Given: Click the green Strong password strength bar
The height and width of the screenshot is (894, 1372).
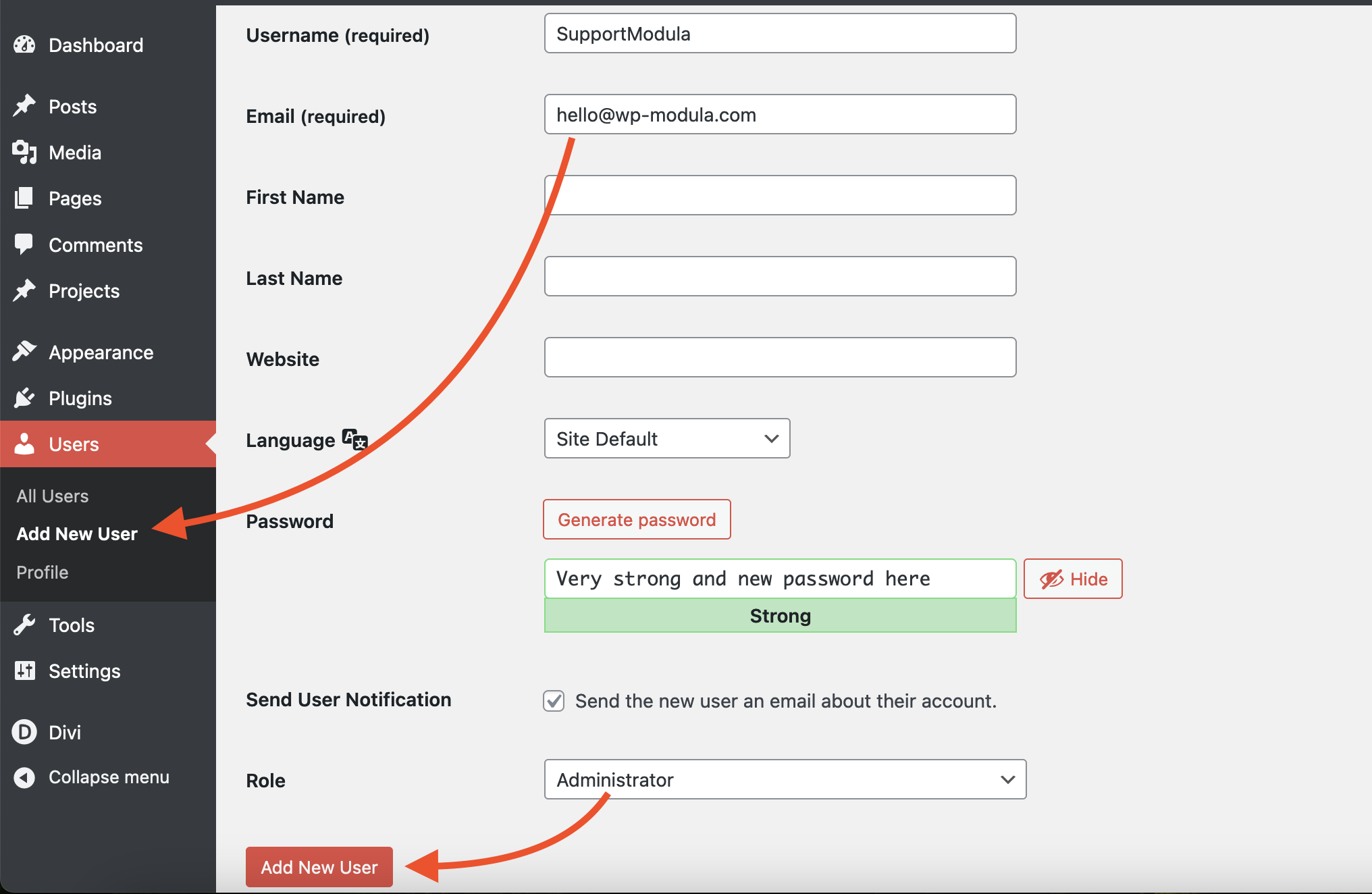Looking at the screenshot, I should point(780,616).
